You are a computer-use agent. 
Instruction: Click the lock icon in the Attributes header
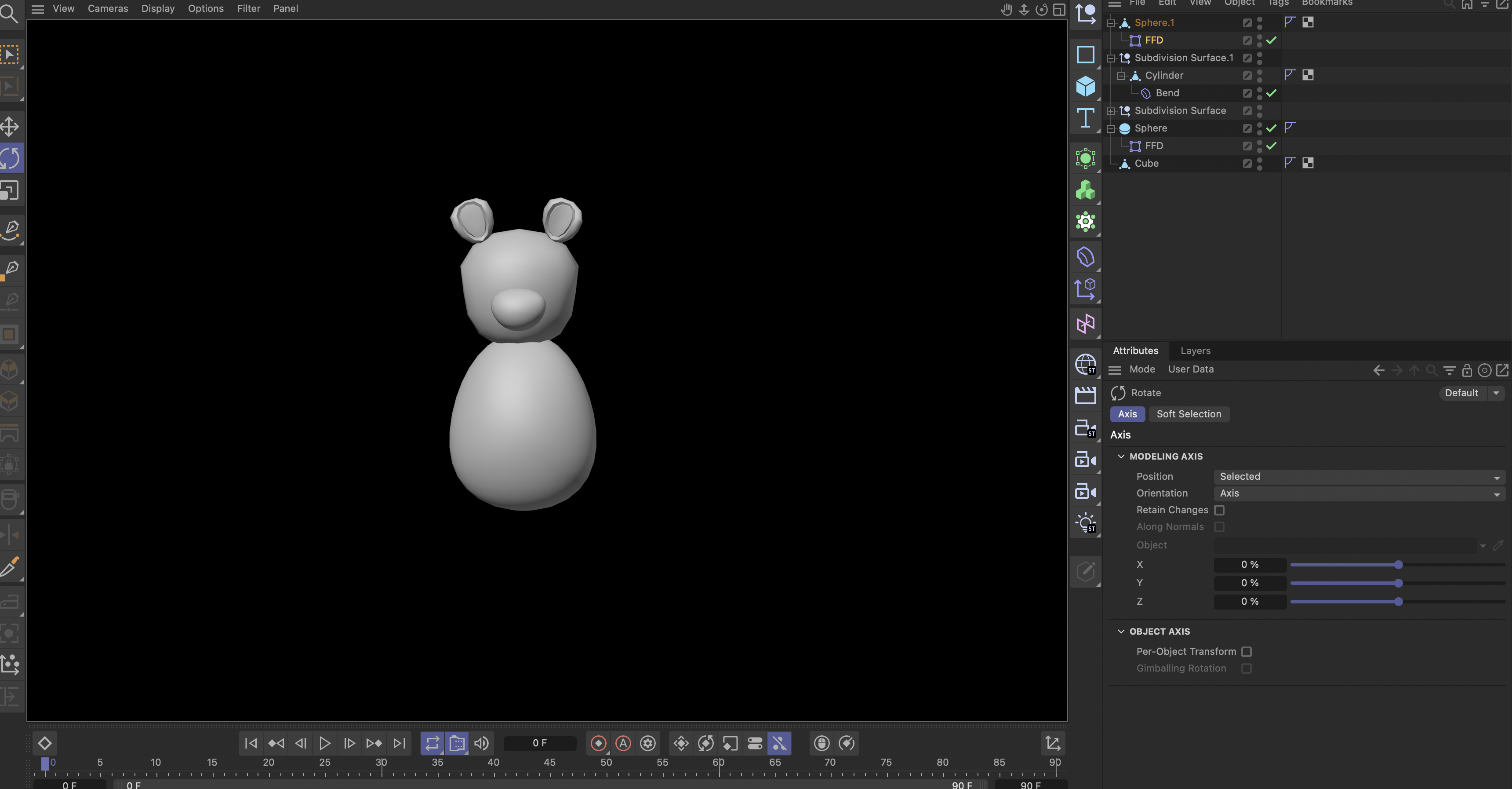[x=1468, y=370]
